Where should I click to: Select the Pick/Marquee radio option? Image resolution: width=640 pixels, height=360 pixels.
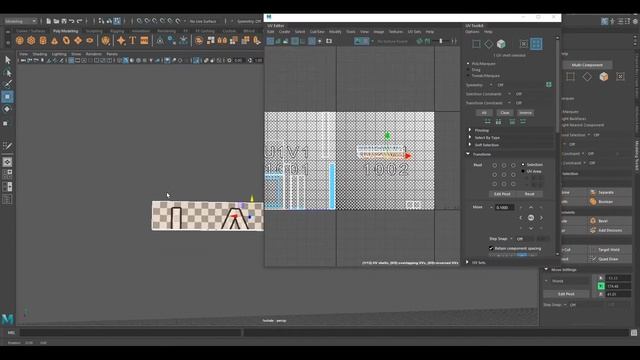[468, 64]
